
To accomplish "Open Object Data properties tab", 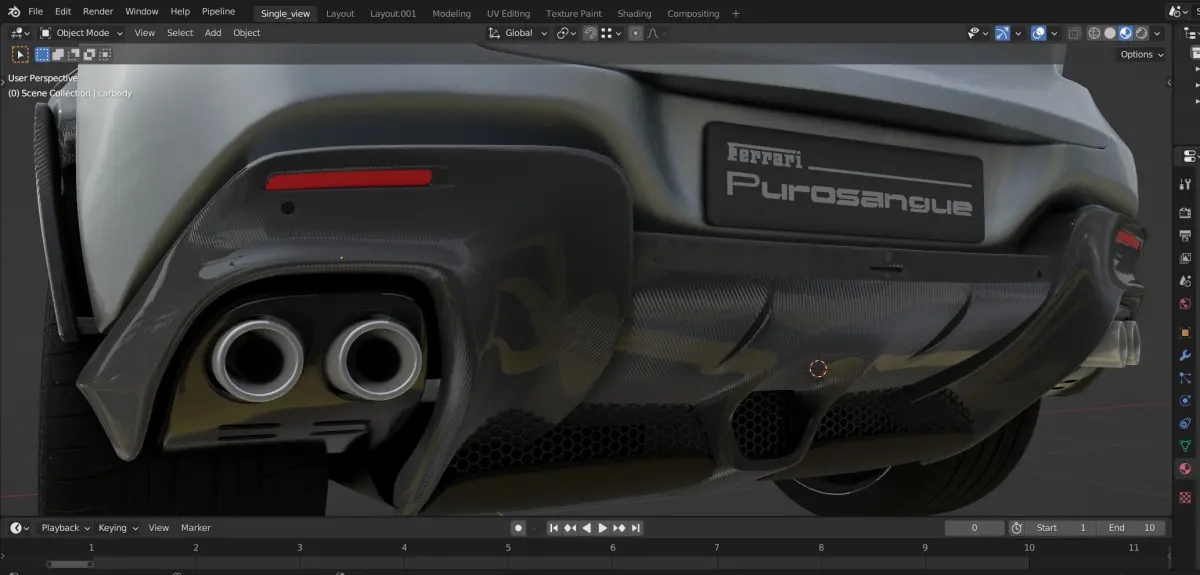I will tap(1186, 446).
